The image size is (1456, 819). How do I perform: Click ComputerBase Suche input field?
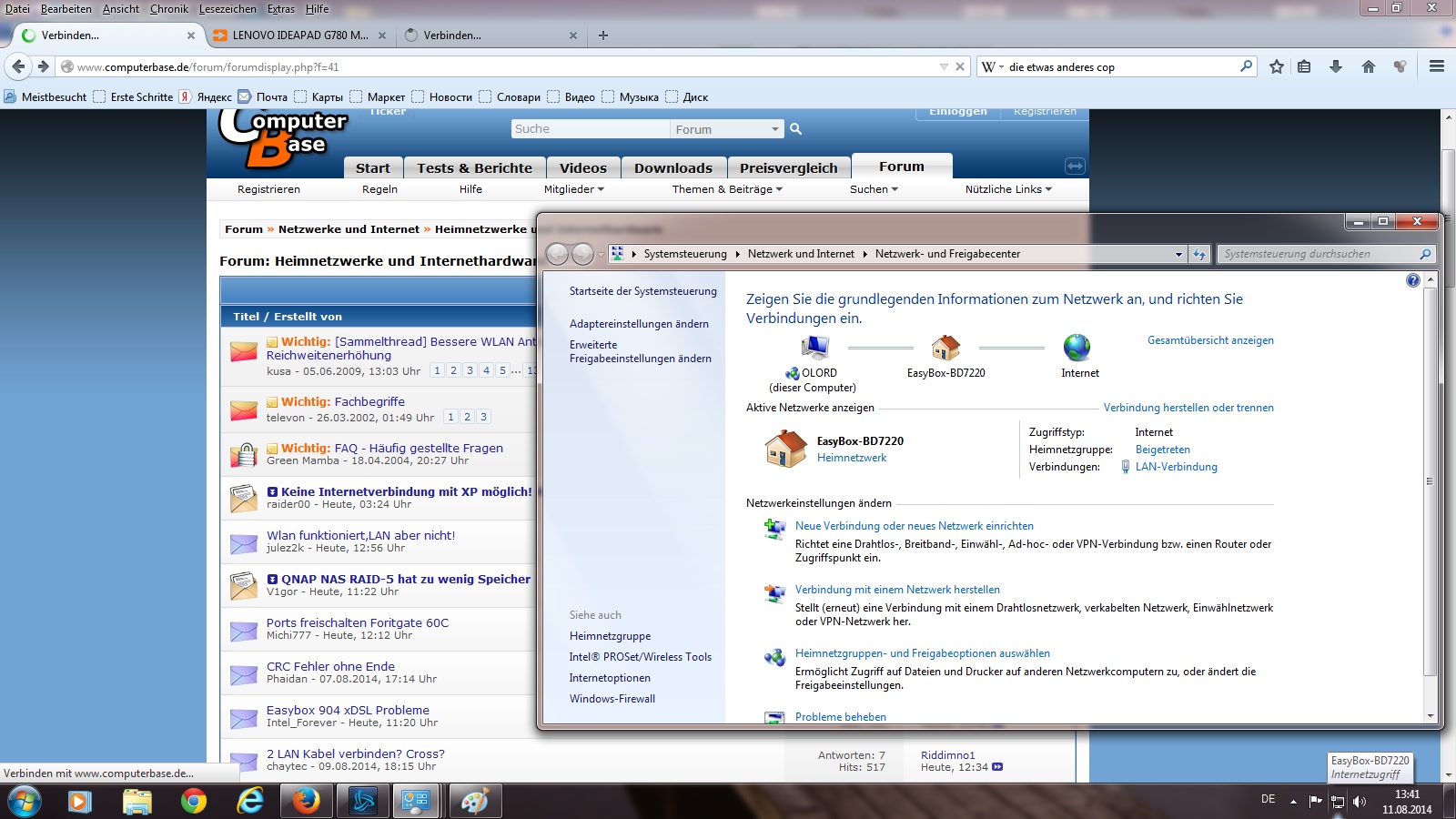[590, 129]
